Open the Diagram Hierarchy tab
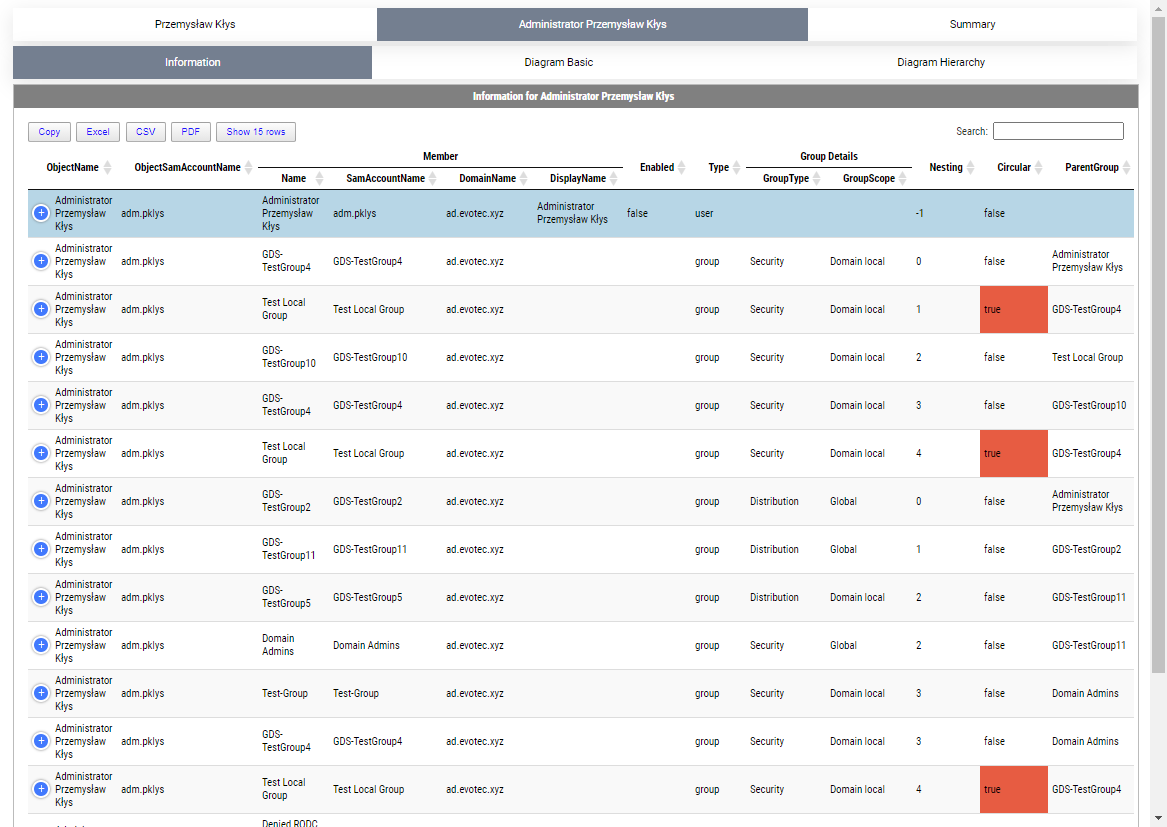Screen dimensions: 1167x827 pos(940,62)
